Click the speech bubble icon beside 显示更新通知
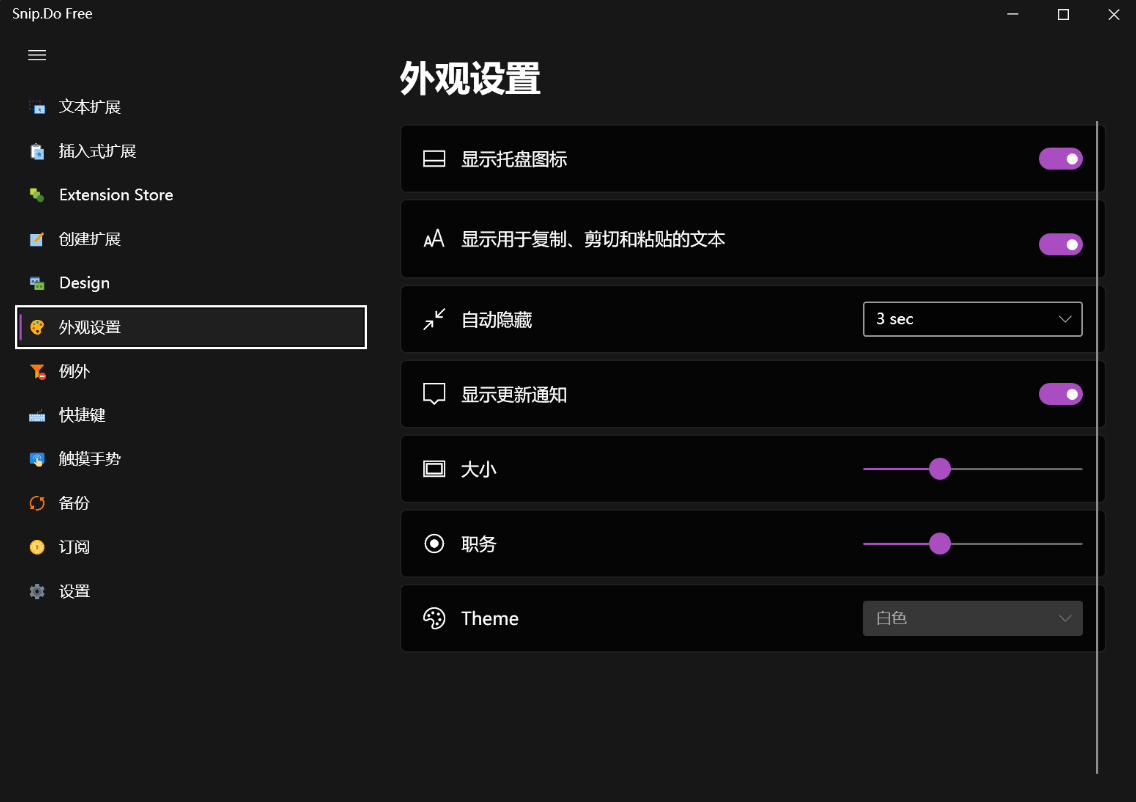The width and height of the screenshot is (1136, 802). [434, 394]
